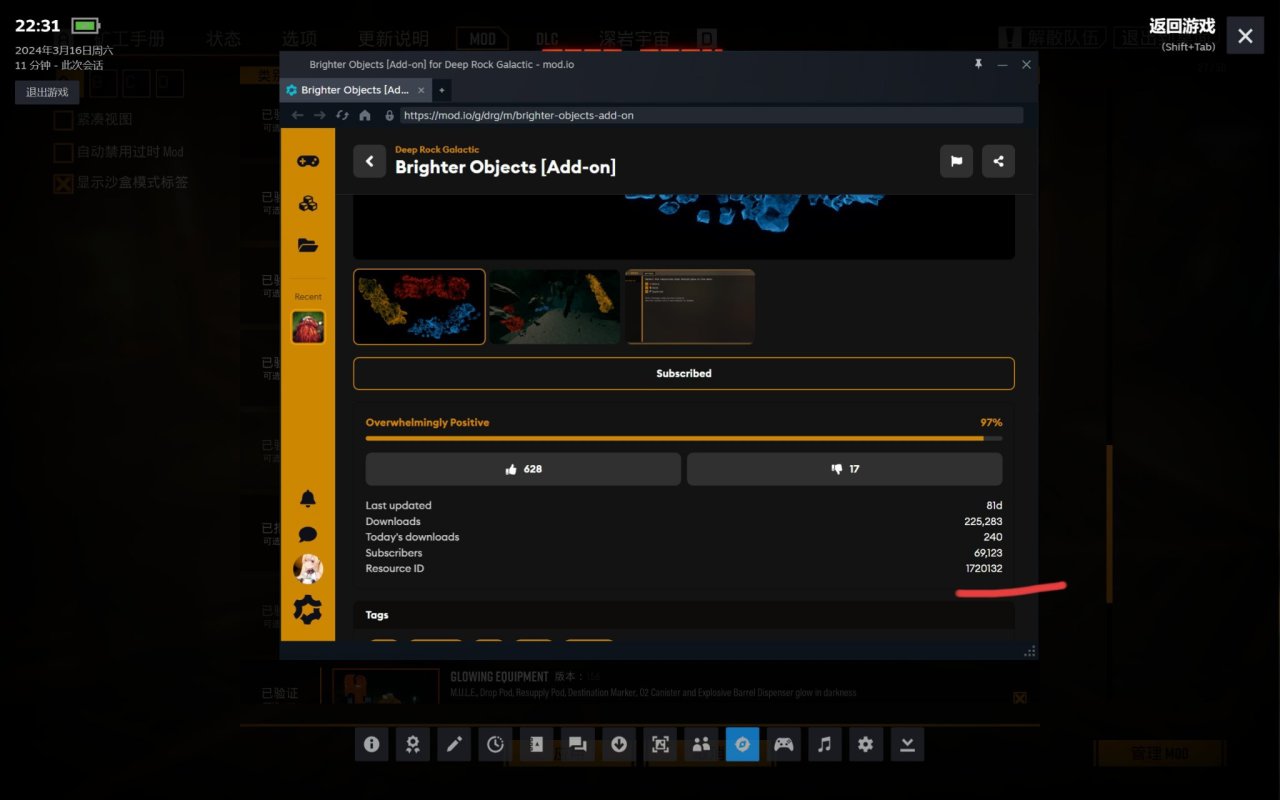Screen dimensions: 1280x800
Task: Open the Deep Rock Galactic link above title
Action: point(437,149)
